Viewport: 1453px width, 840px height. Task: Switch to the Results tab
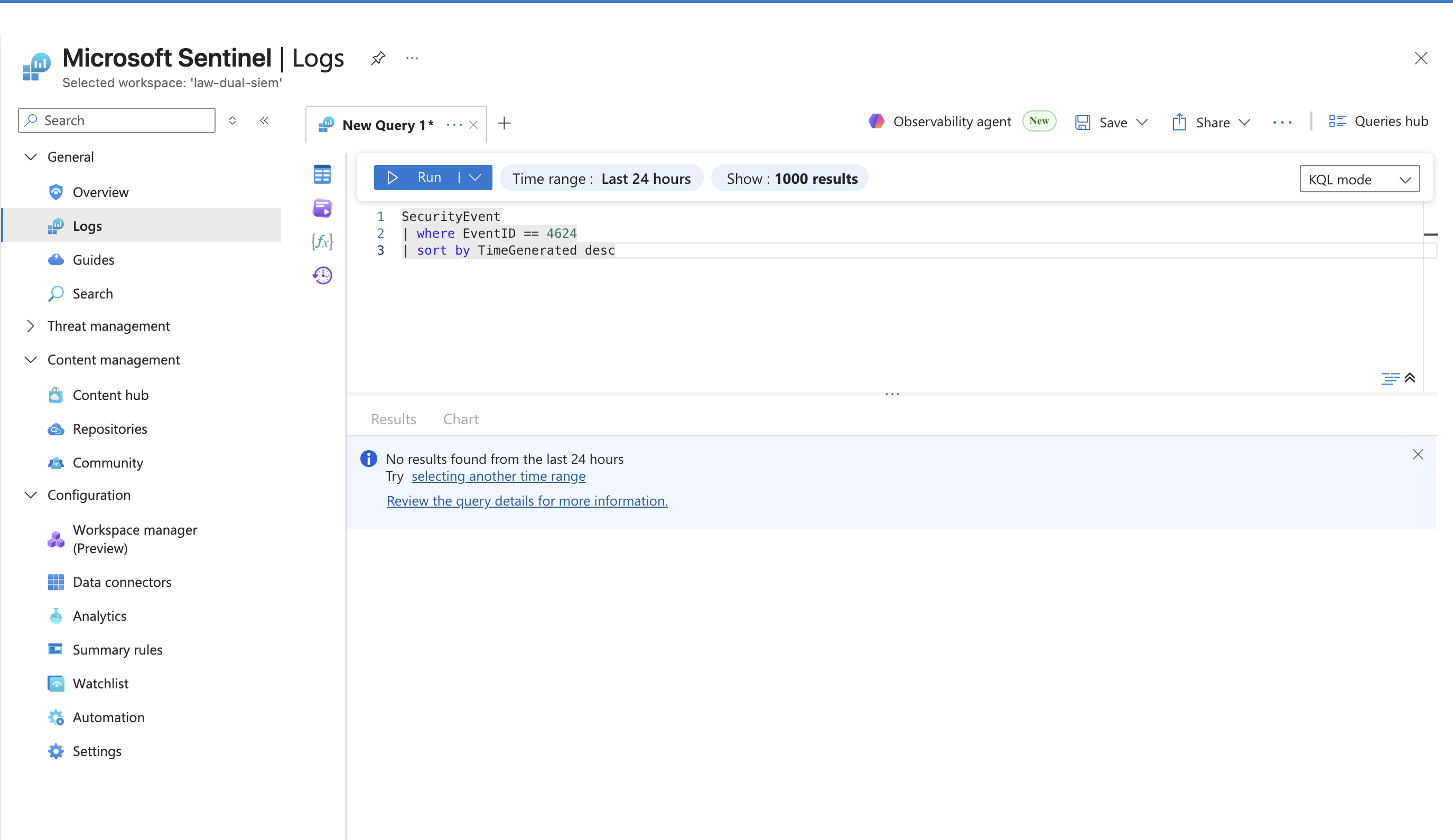393,419
